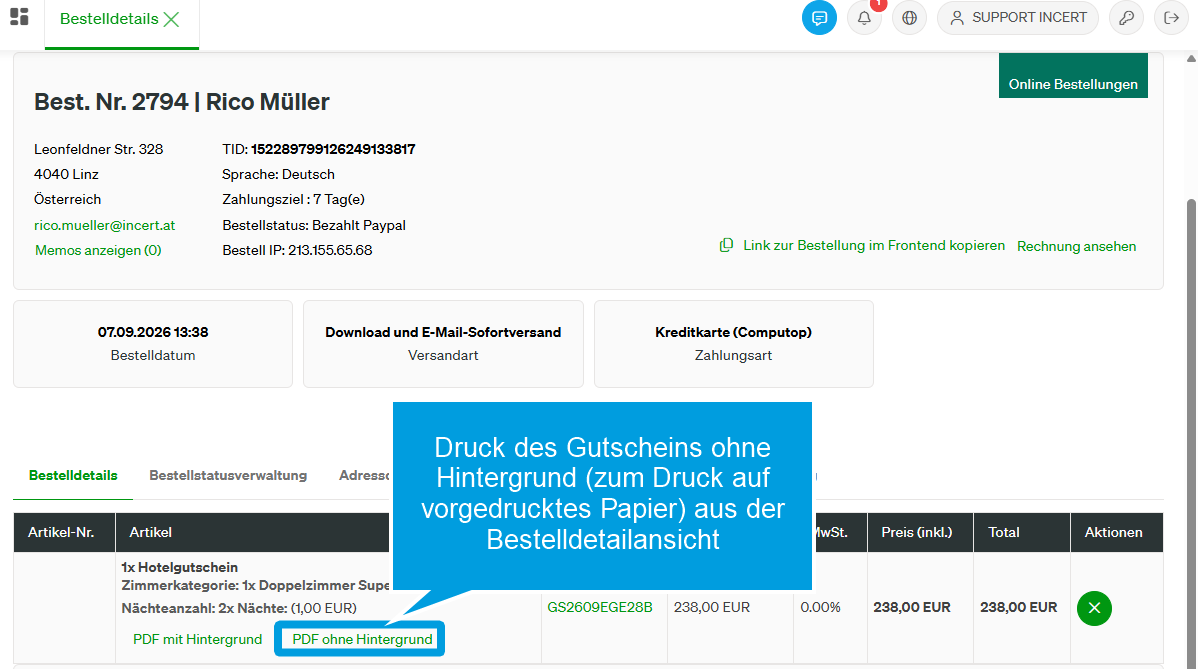This screenshot has height=669, width=1198.
Task: Open the blue chat messages icon
Action: pyautogui.click(x=819, y=18)
